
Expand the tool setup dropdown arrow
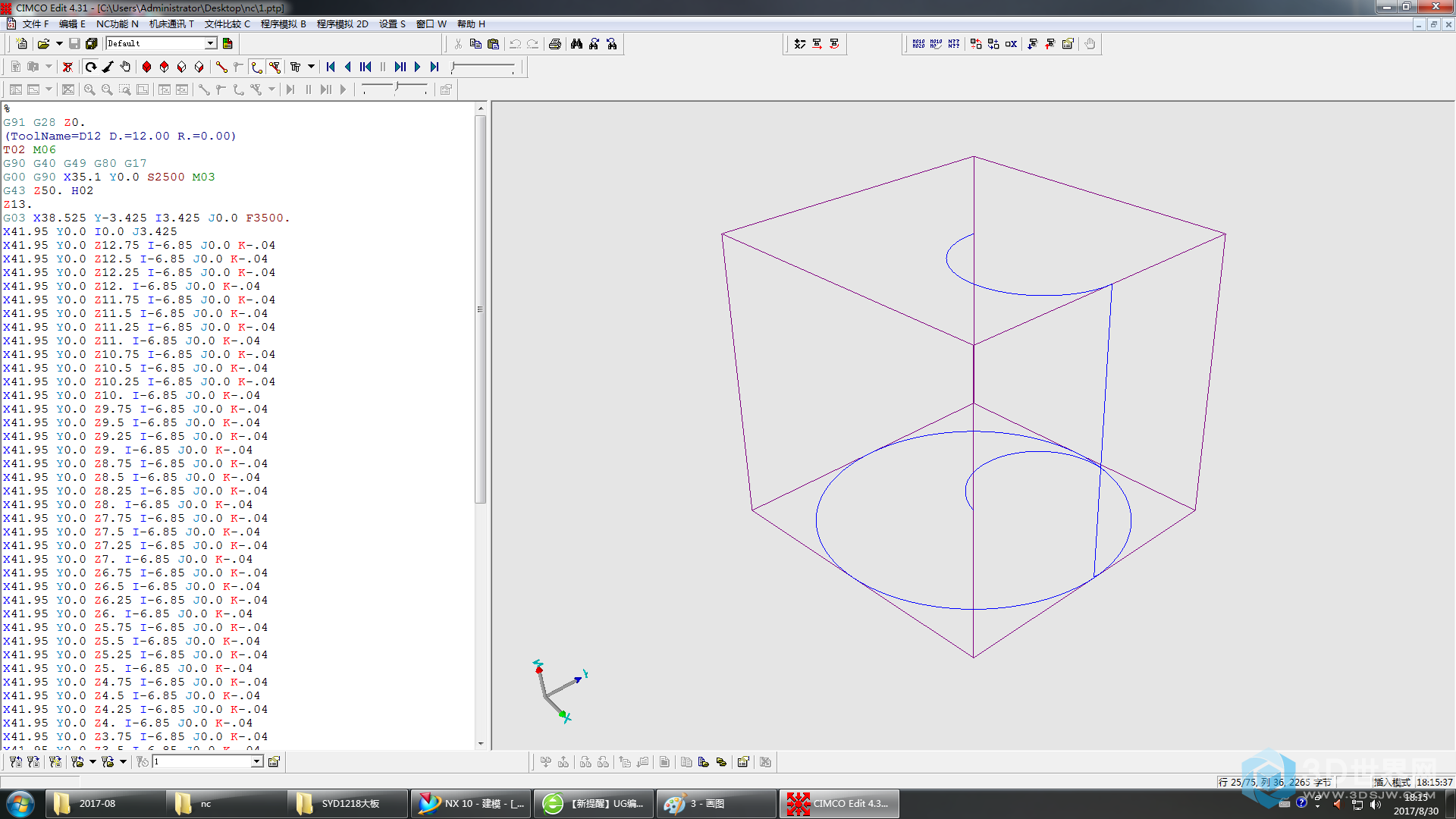click(x=311, y=67)
